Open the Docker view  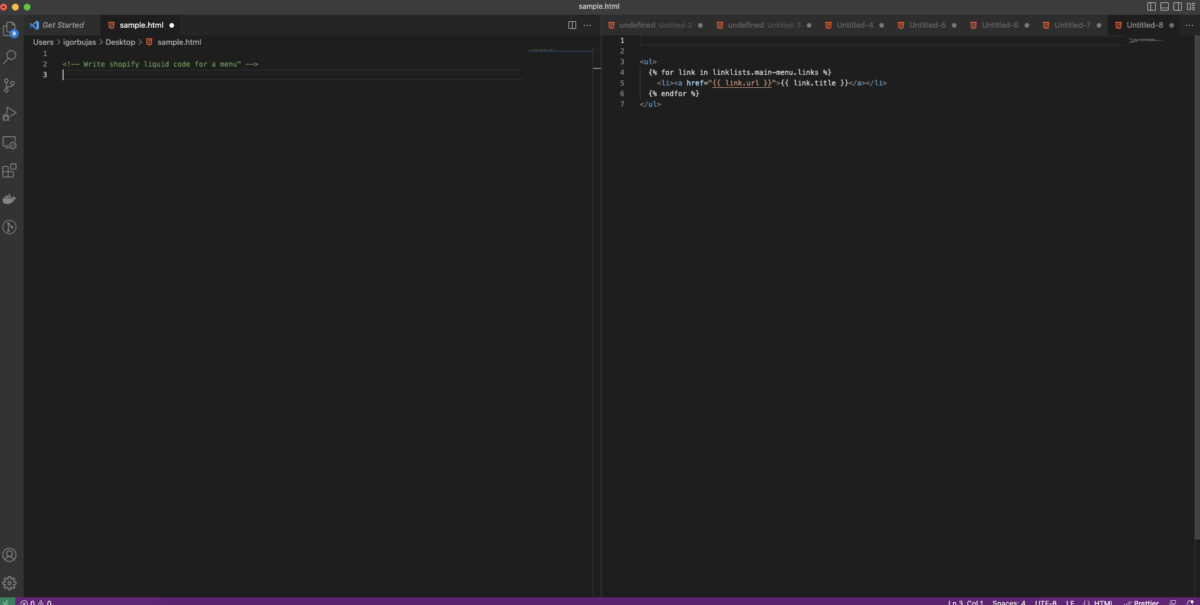(x=10, y=199)
